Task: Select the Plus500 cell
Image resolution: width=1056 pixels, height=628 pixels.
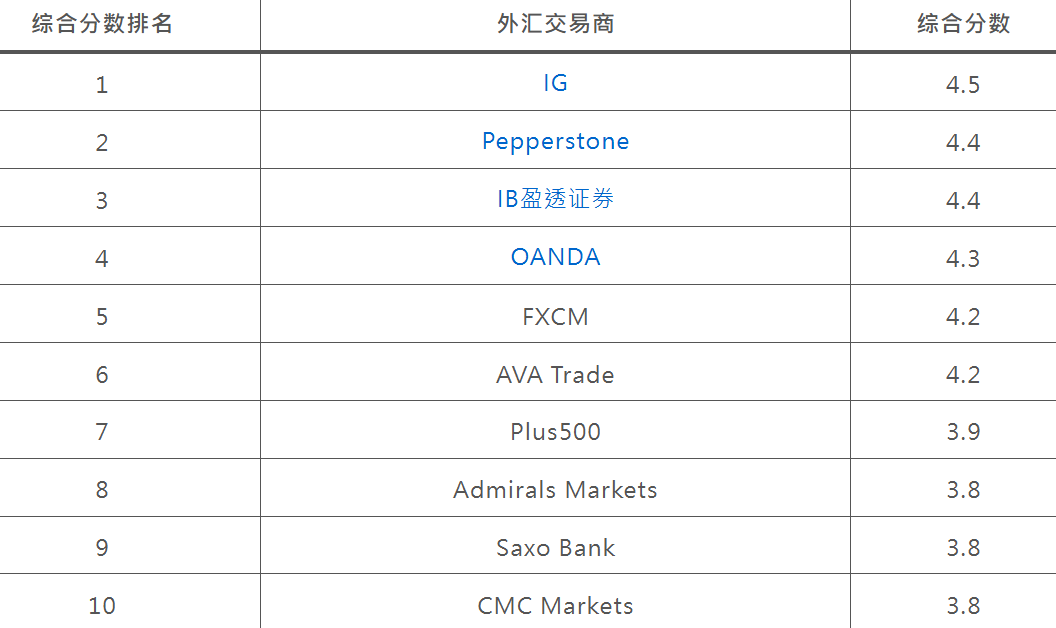Action: click(556, 432)
